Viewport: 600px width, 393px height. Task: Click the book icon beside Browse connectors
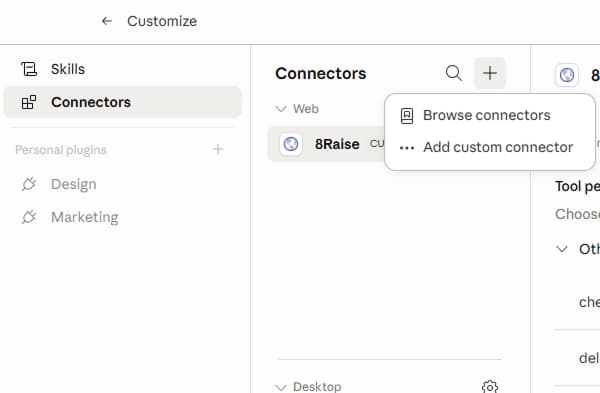pyautogui.click(x=407, y=116)
